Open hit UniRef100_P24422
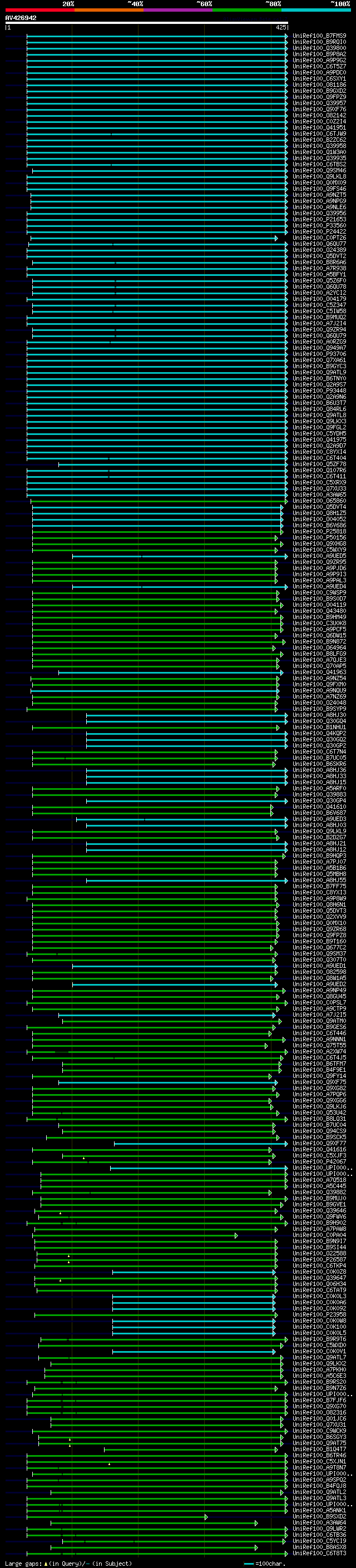The image size is (356, 1568). pos(319,231)
